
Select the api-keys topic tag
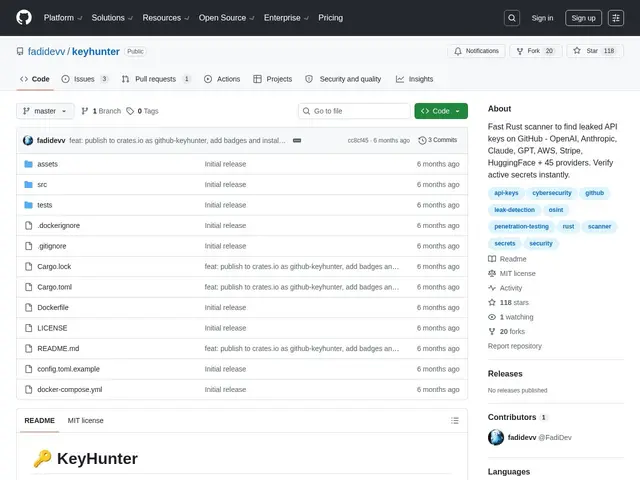(x=506, y=193)
